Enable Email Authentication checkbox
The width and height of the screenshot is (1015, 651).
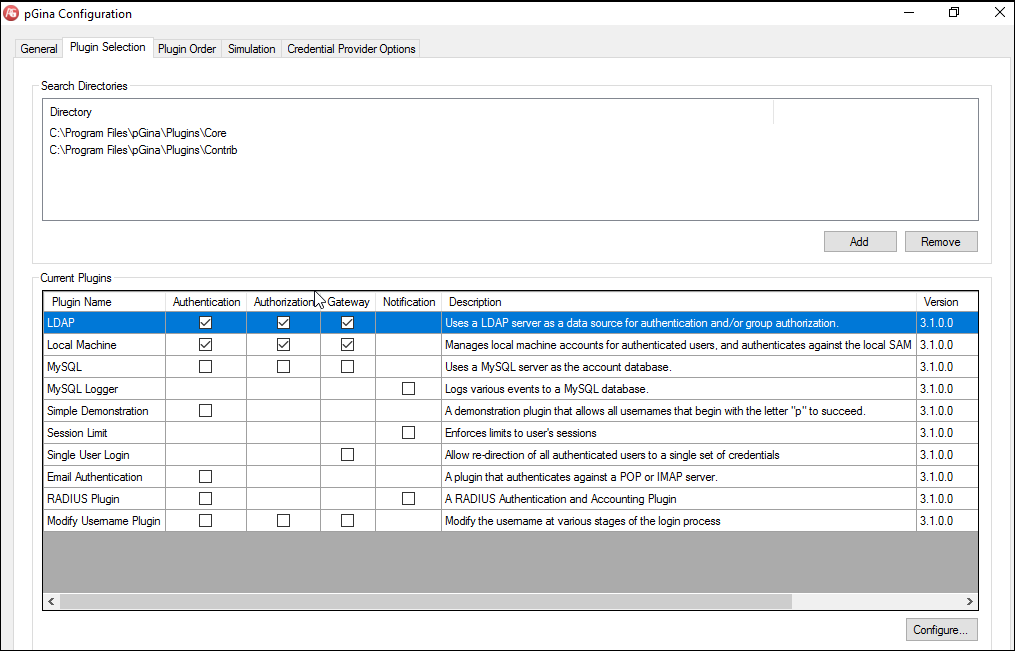205,476
